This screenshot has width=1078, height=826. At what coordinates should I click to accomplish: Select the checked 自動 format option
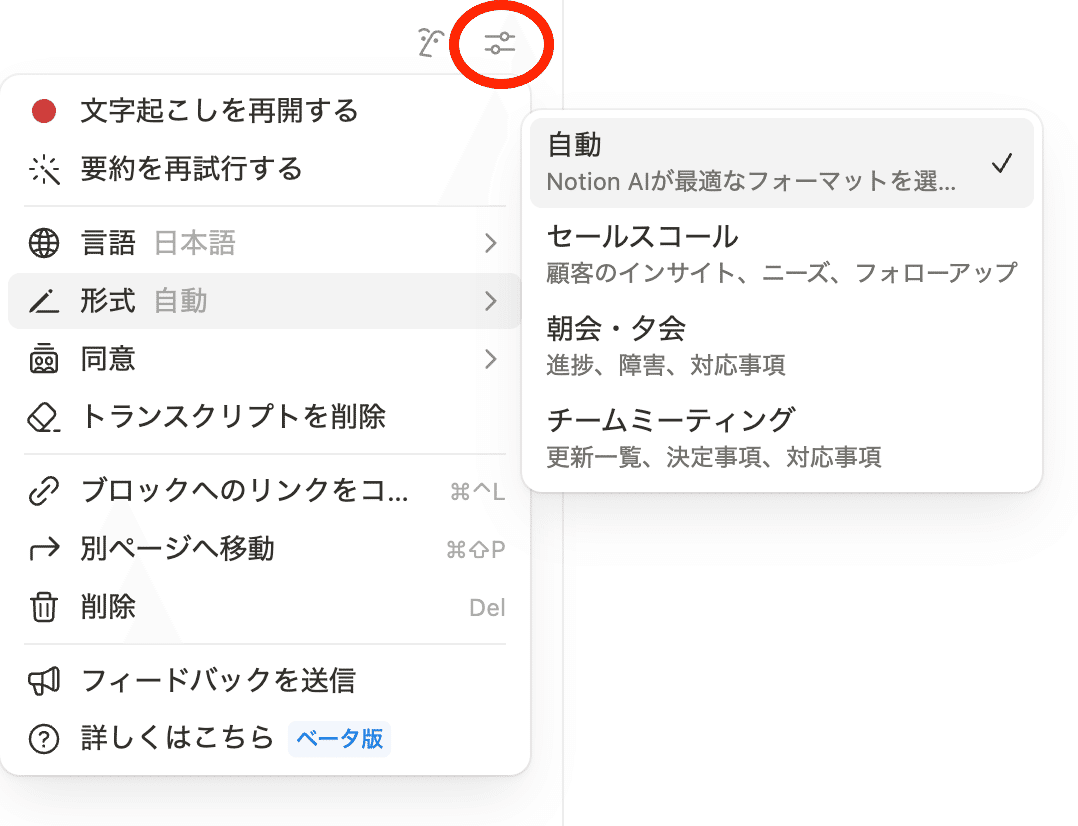pyautogui.click(x=781, y=163)
